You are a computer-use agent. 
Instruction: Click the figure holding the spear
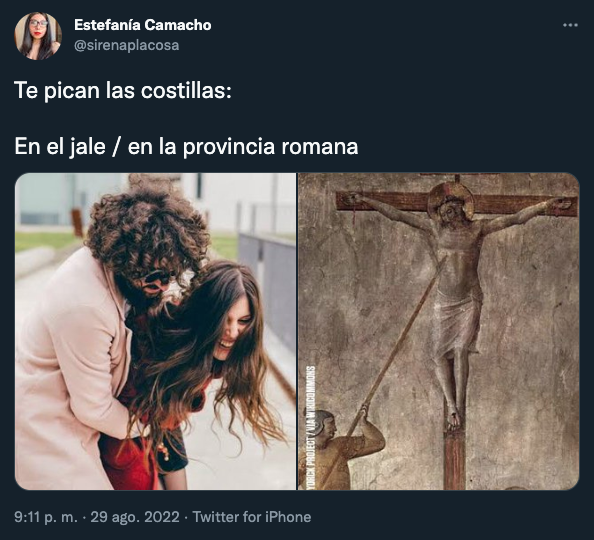[343, 449]
